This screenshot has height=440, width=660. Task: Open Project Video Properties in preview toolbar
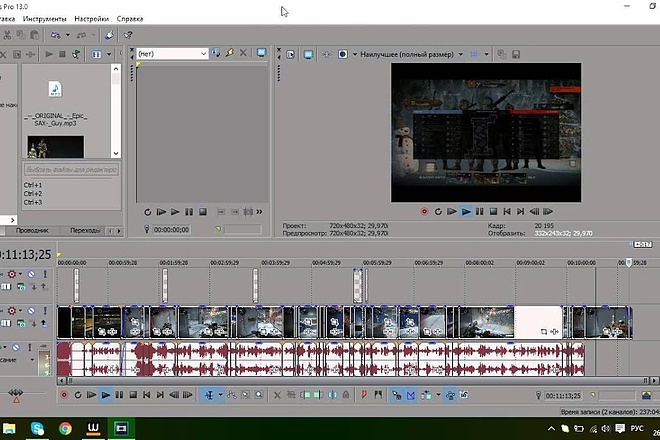290,54
